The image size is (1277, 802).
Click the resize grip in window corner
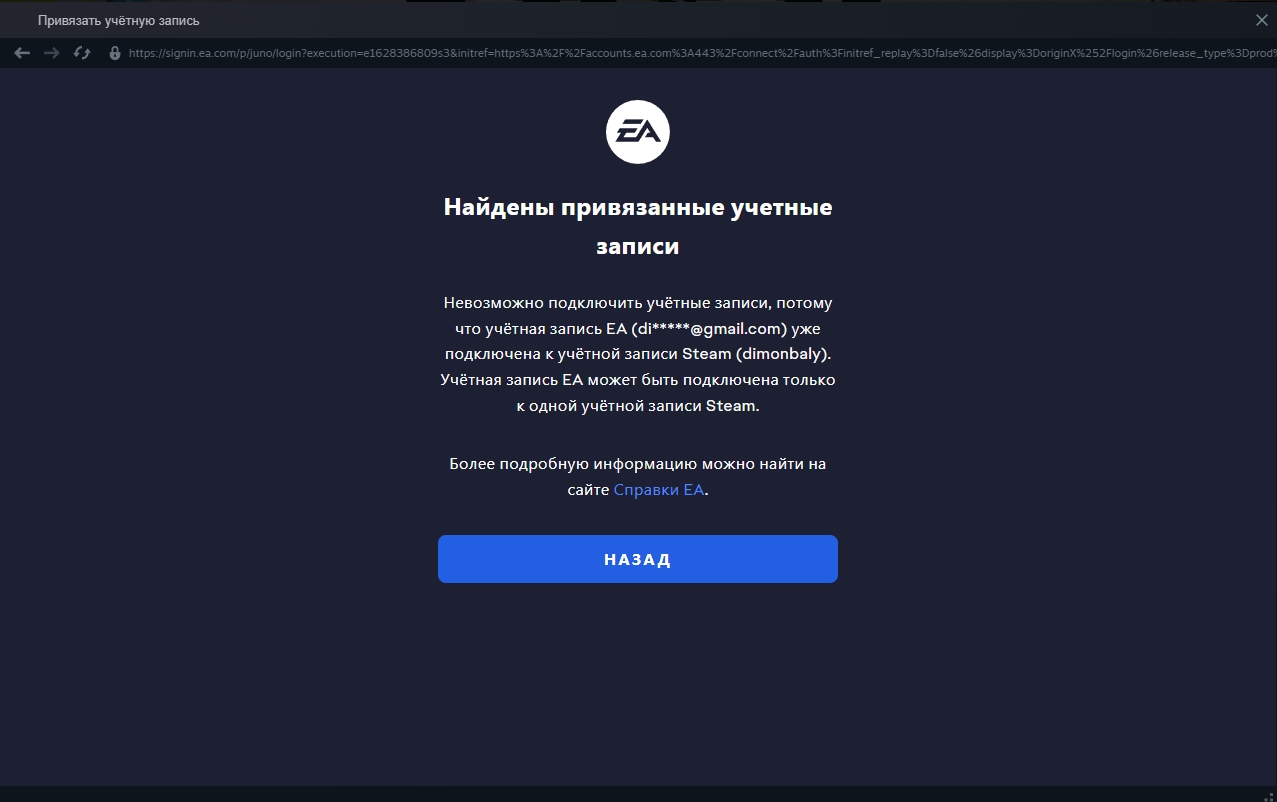pyautogui.click(x=1268, y=794)
